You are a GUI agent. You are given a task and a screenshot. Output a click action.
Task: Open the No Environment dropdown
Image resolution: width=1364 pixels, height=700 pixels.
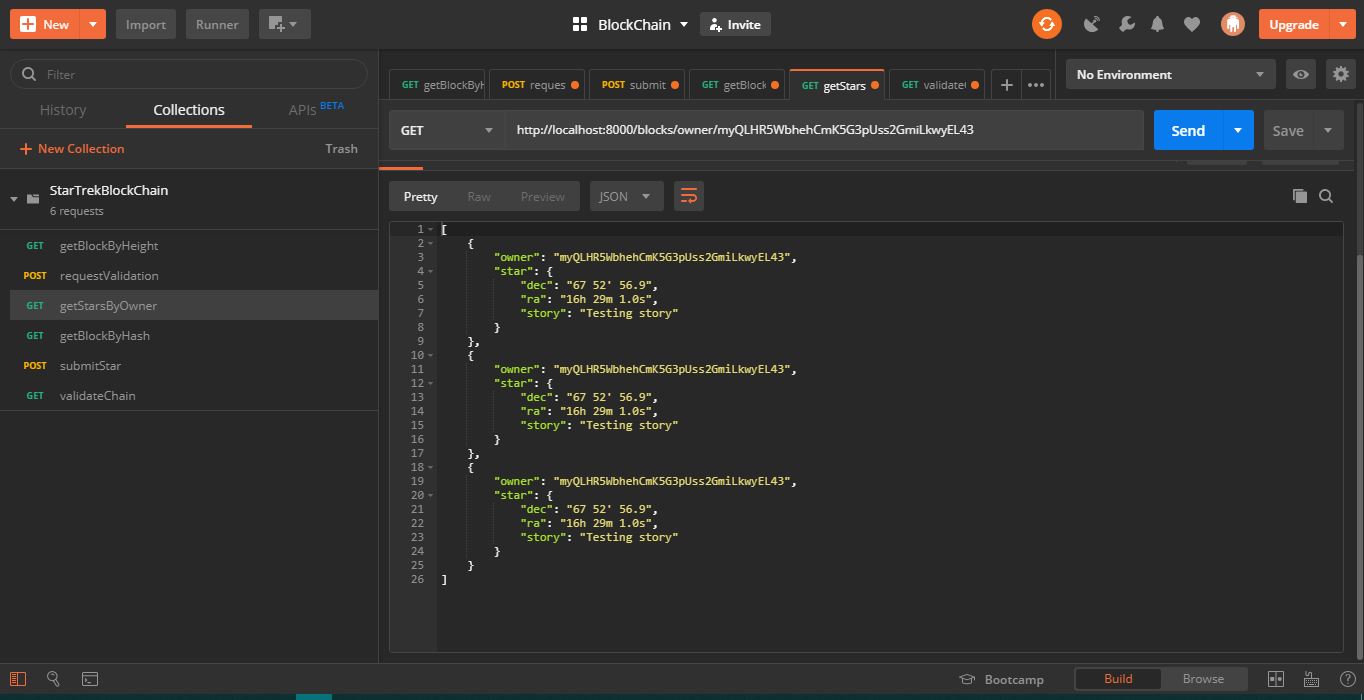click(1171, 74)
